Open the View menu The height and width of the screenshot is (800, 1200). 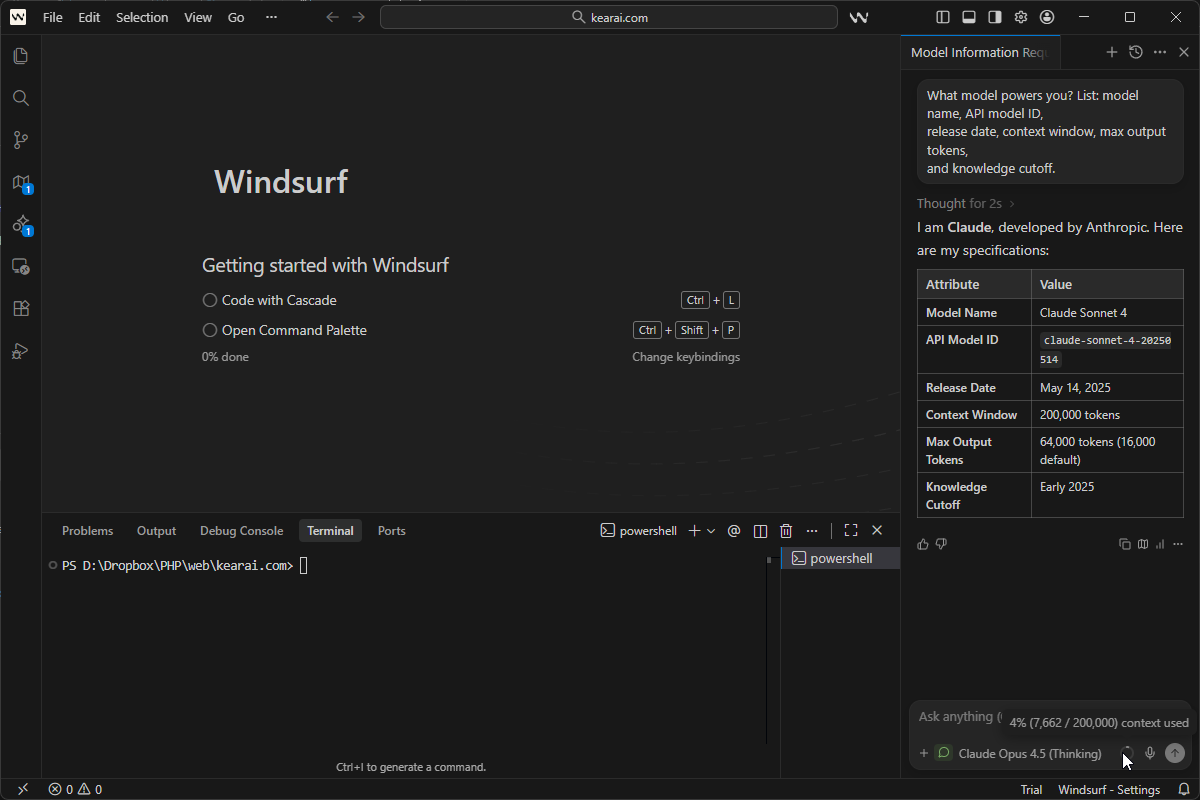(x=198, y=17)
